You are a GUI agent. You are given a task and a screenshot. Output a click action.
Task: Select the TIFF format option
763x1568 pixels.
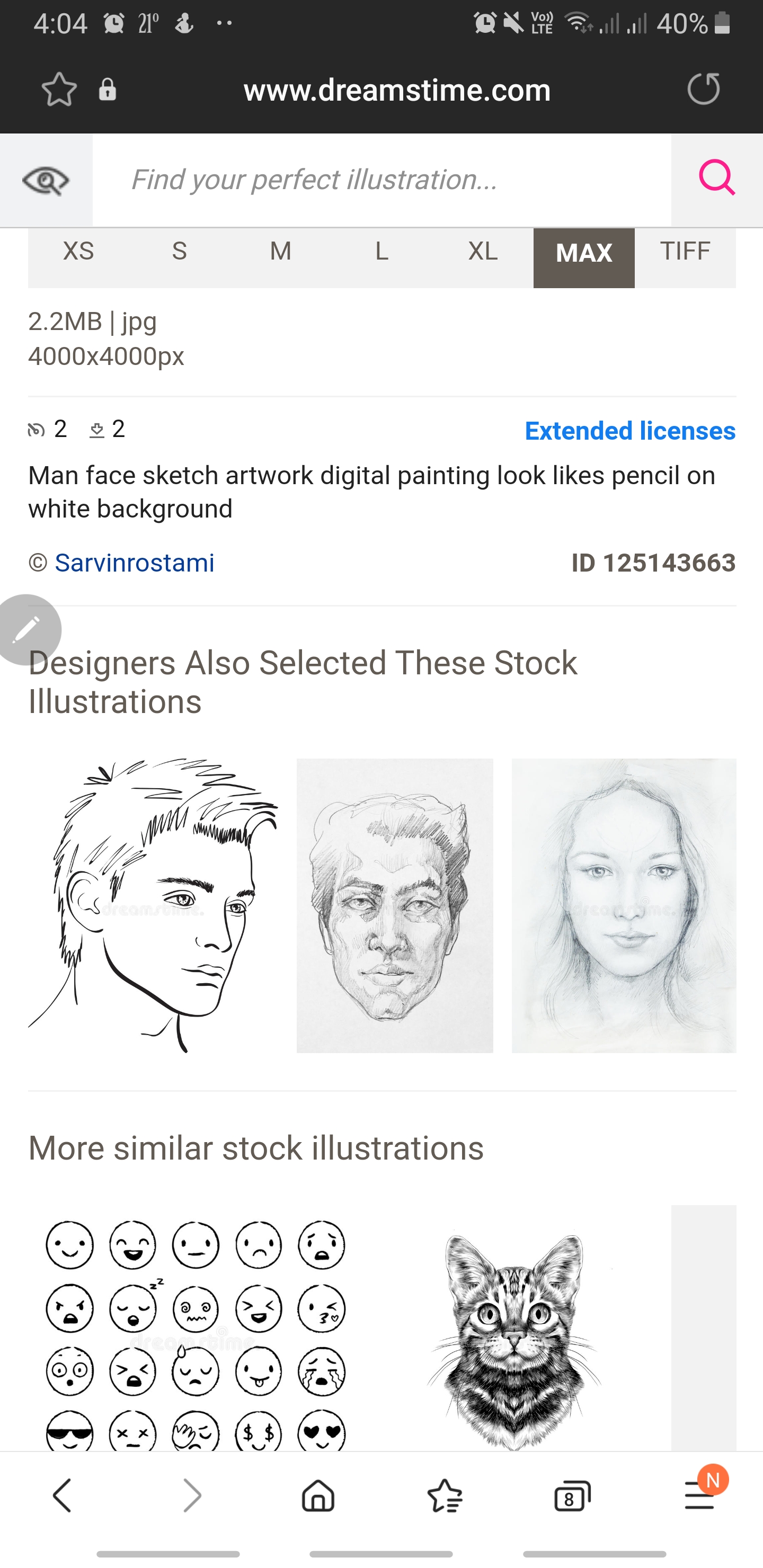click(685, 252)
